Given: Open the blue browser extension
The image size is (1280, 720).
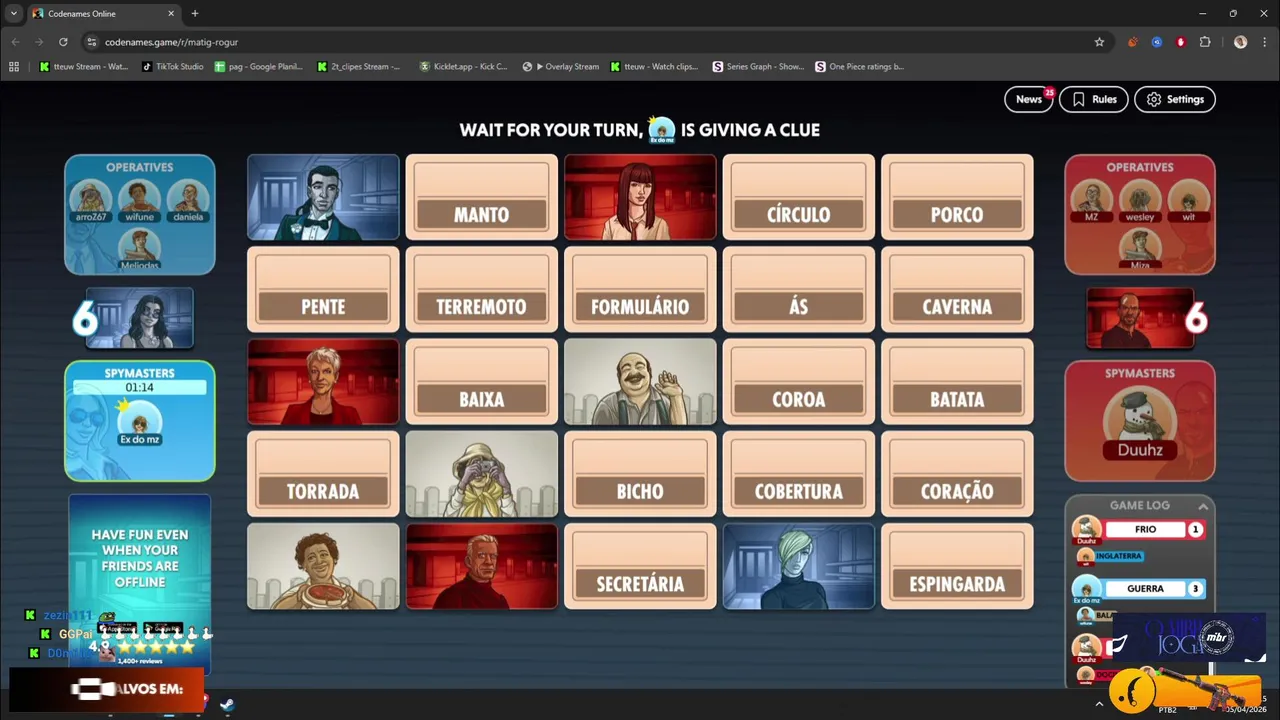Looking at the screenshot, I should 1157,42.
